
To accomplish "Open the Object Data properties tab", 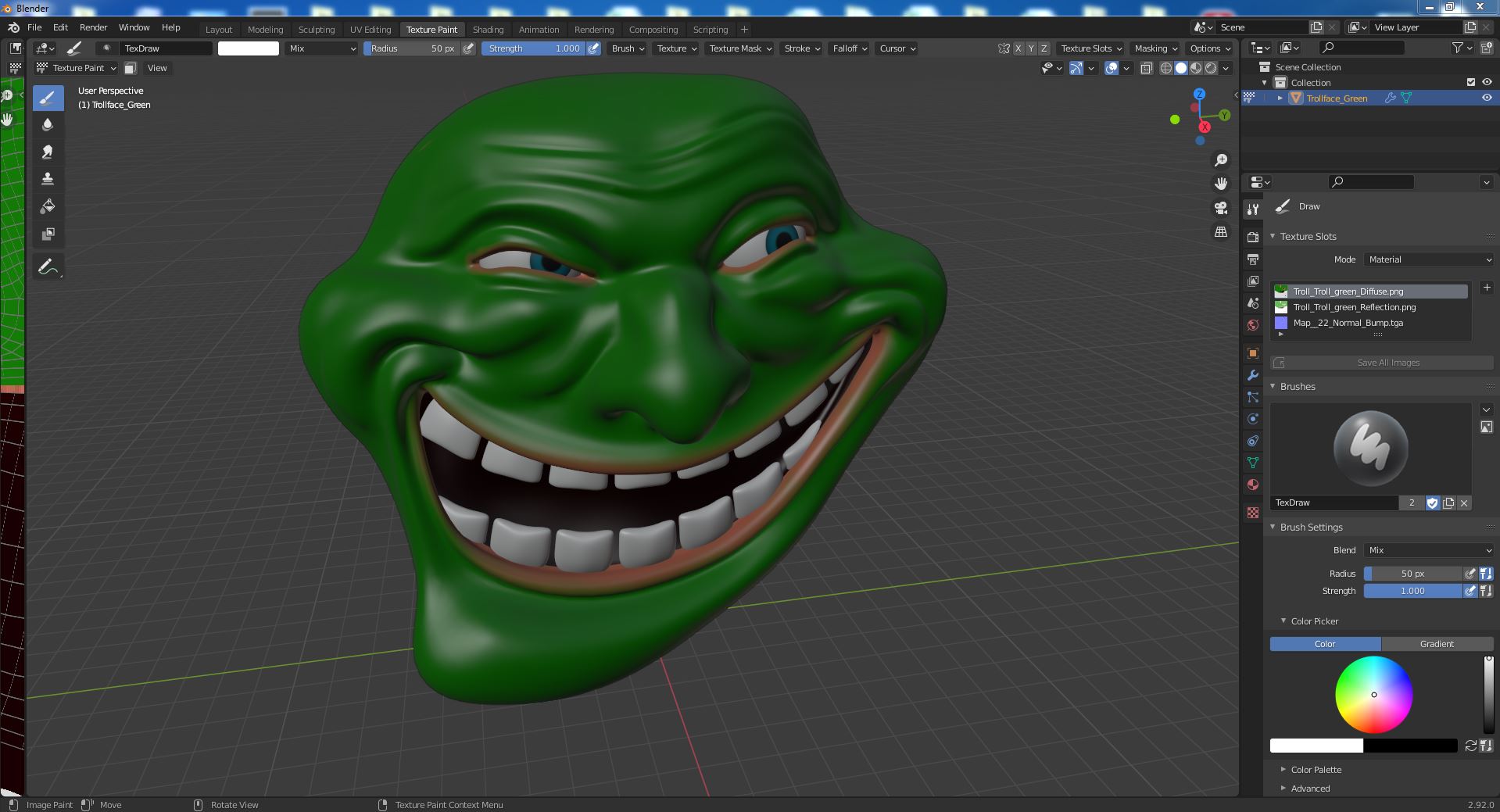I will click(x=1253, y=463).
